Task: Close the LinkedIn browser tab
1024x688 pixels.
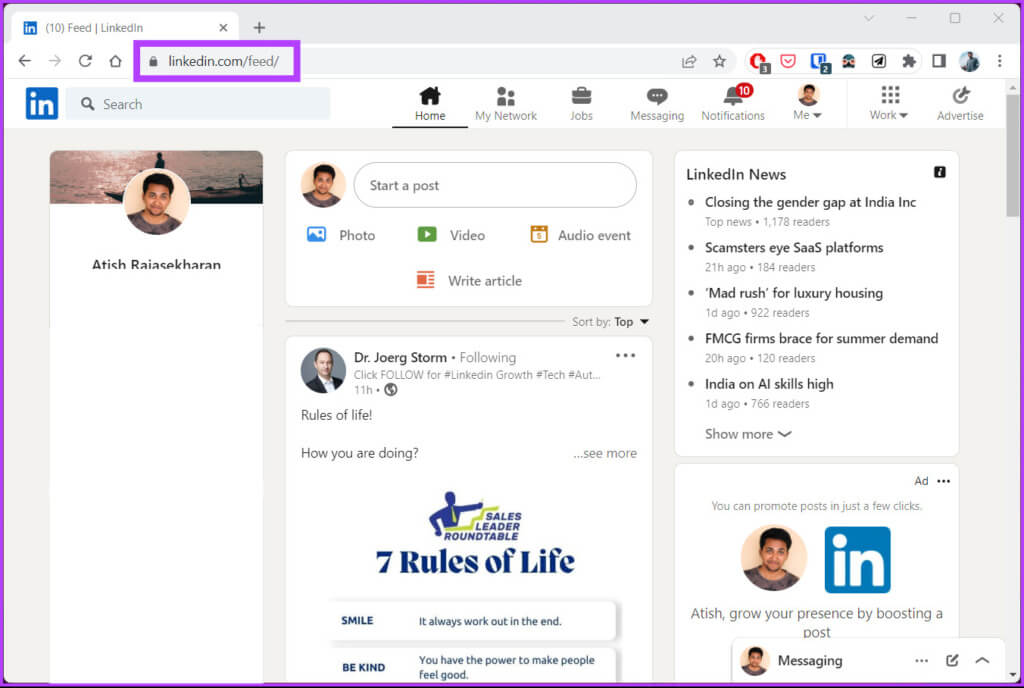Action: coord(223,27)
